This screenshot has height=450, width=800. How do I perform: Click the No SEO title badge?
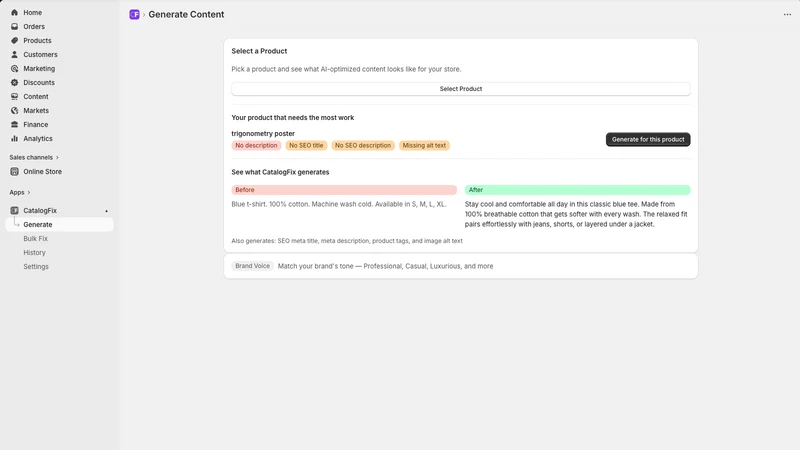tap(306, 145)
